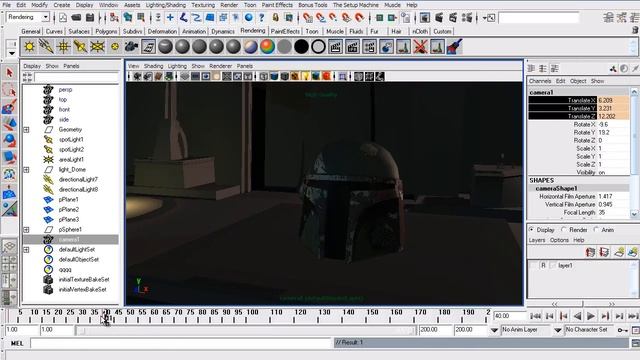Select areaLight1 in the outliner
The width and height of the screenshot is (640, 360).
tap(71, 160)
